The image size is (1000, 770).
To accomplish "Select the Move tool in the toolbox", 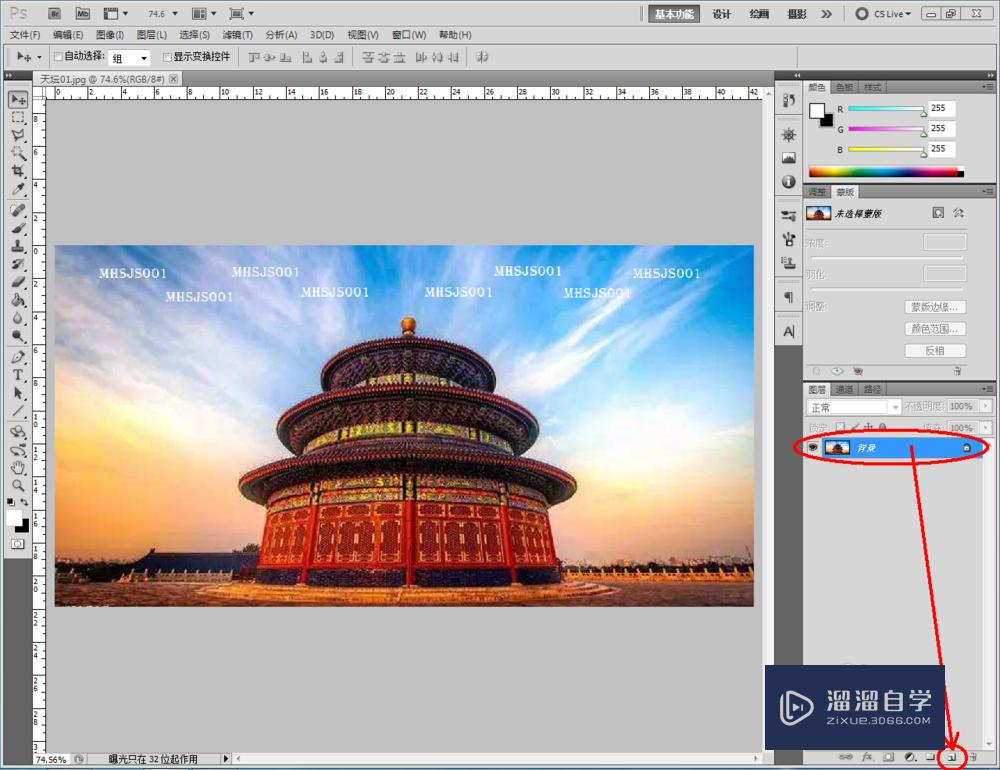I will tap(18, 99).
